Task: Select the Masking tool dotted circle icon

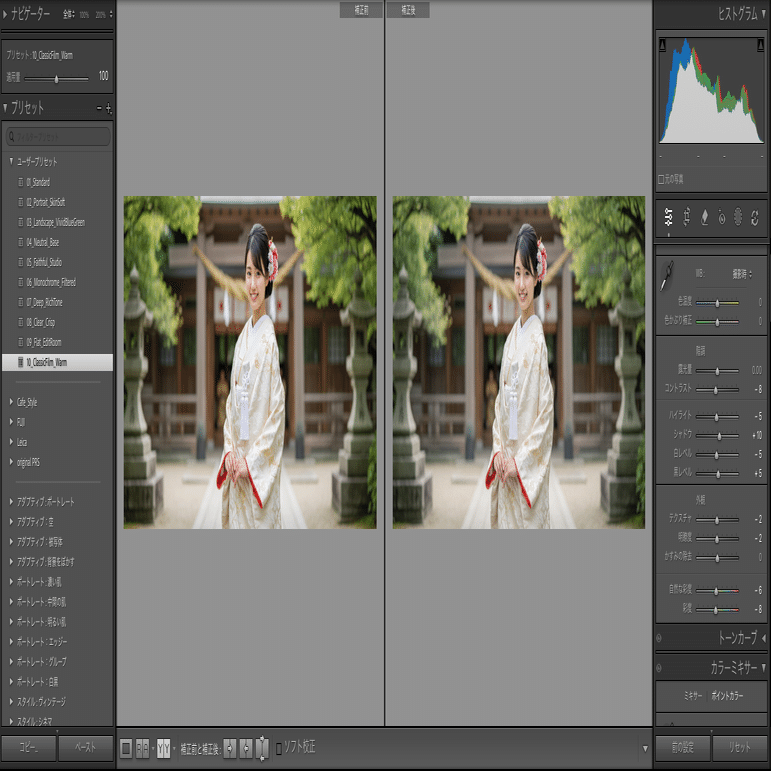Action: pyautogui.click(x=738, y=217)
